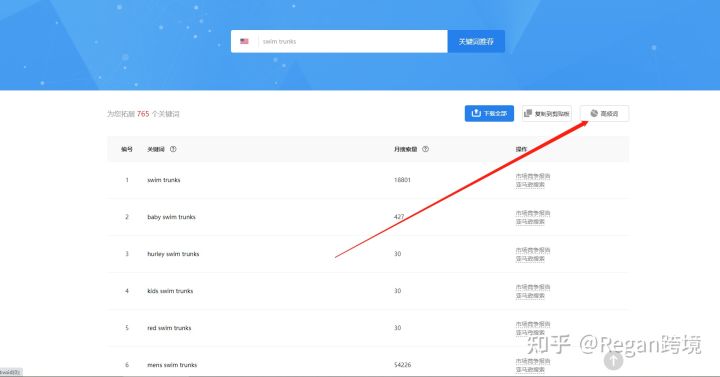
Task: Select keyword 'baby swim trunks'
Action: point(171,217)
